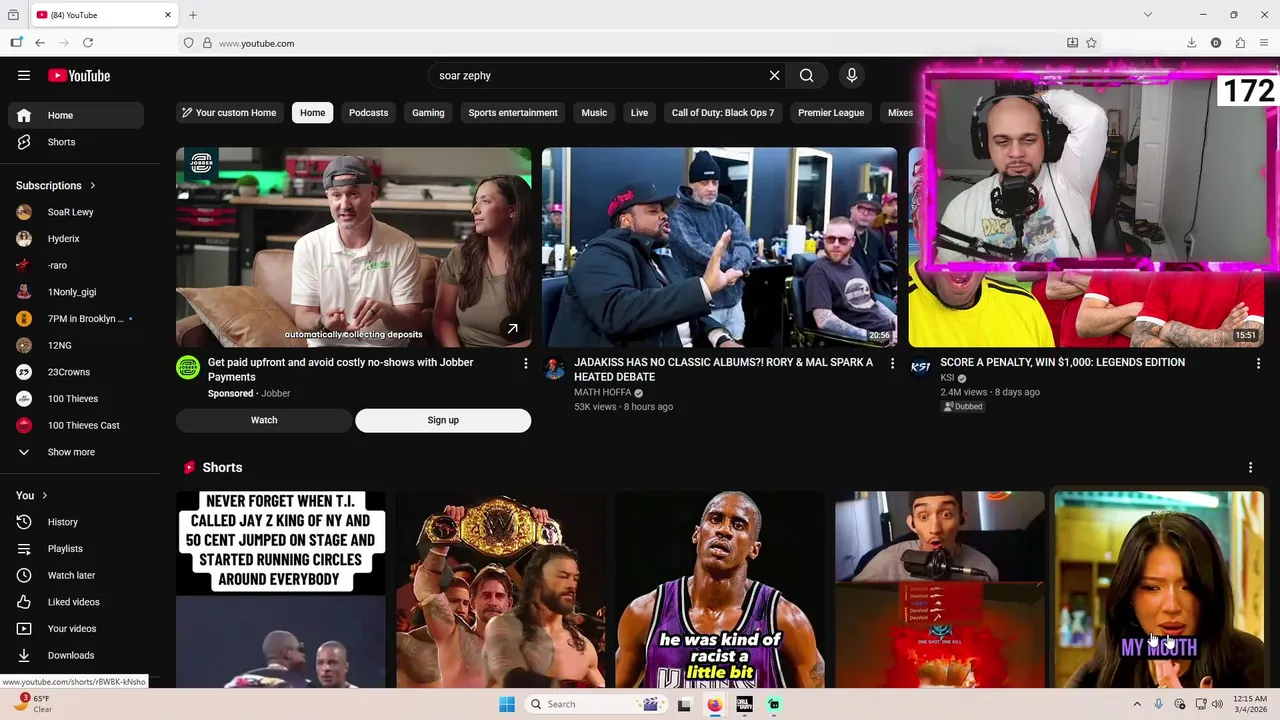Select the Home filter chip

tap(313, 113)
